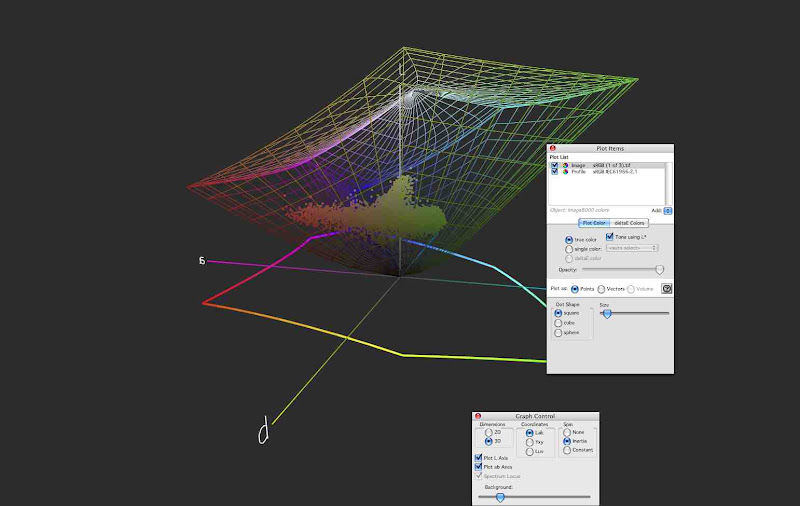Set Spin to Constant
Image resolution: width=800 pixels, height=506 pixels.
click(x=567, y=450)
